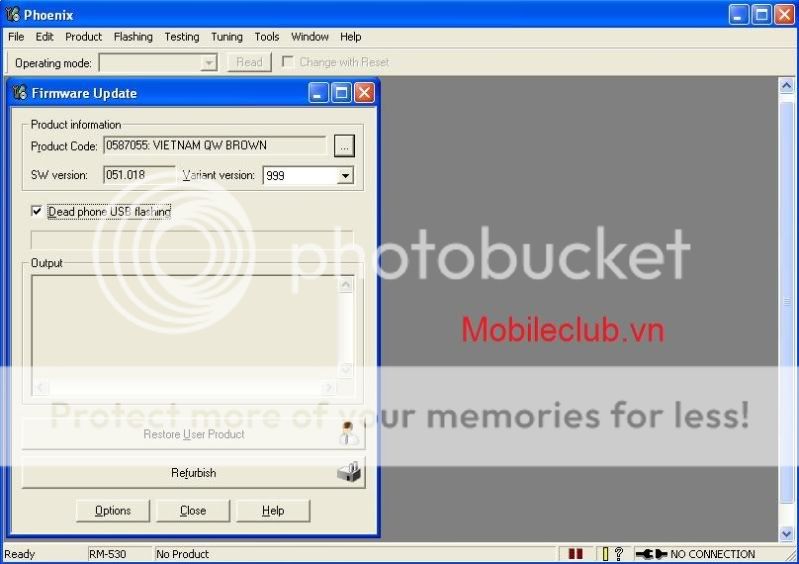799x564 pixels.
Task: Click the Read button in toolbar
Action: click(249, 62)
